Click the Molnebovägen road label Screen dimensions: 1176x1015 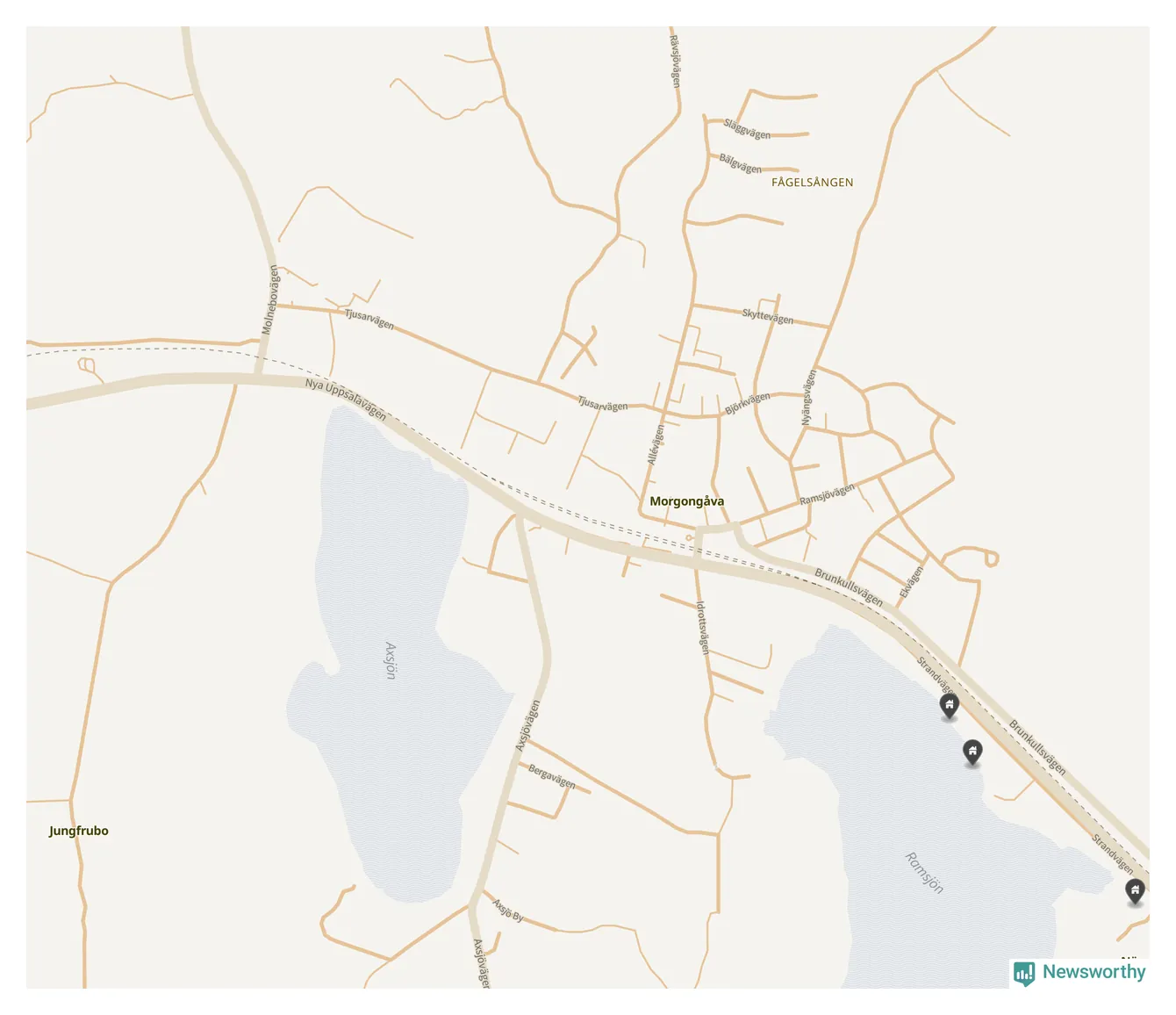click(270, 300)
